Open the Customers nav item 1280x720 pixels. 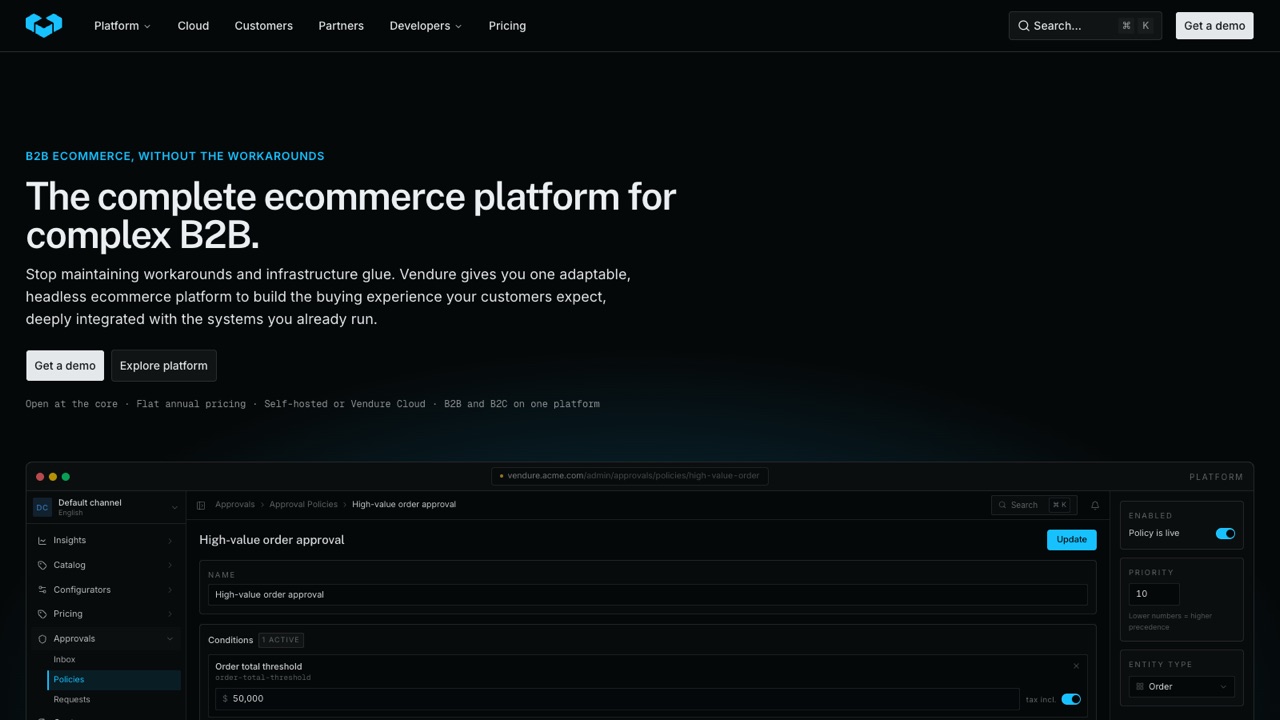pyautogui.click(x=264, y=26)
